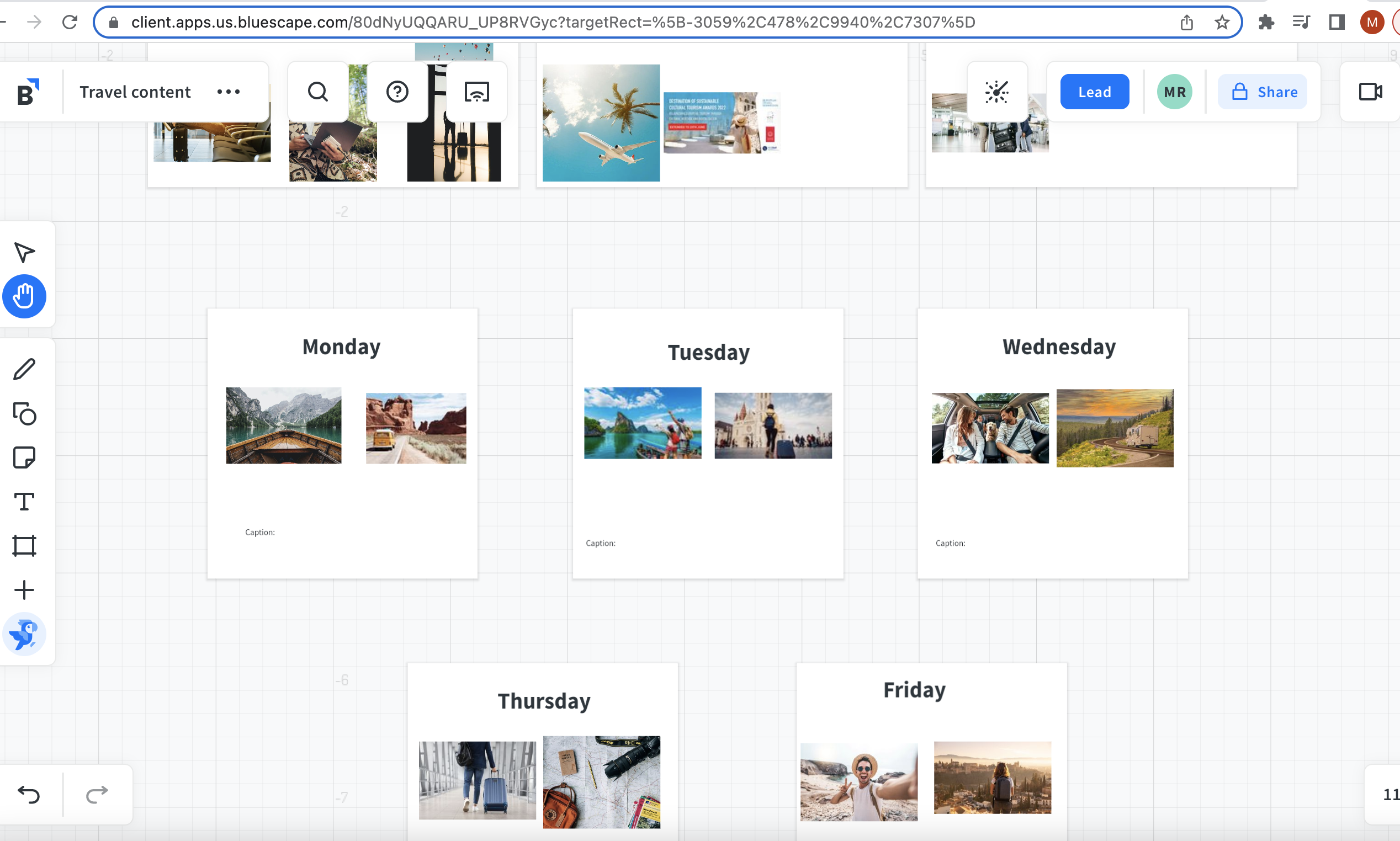Select the Monday mountain lake boat image

(283, 425)
